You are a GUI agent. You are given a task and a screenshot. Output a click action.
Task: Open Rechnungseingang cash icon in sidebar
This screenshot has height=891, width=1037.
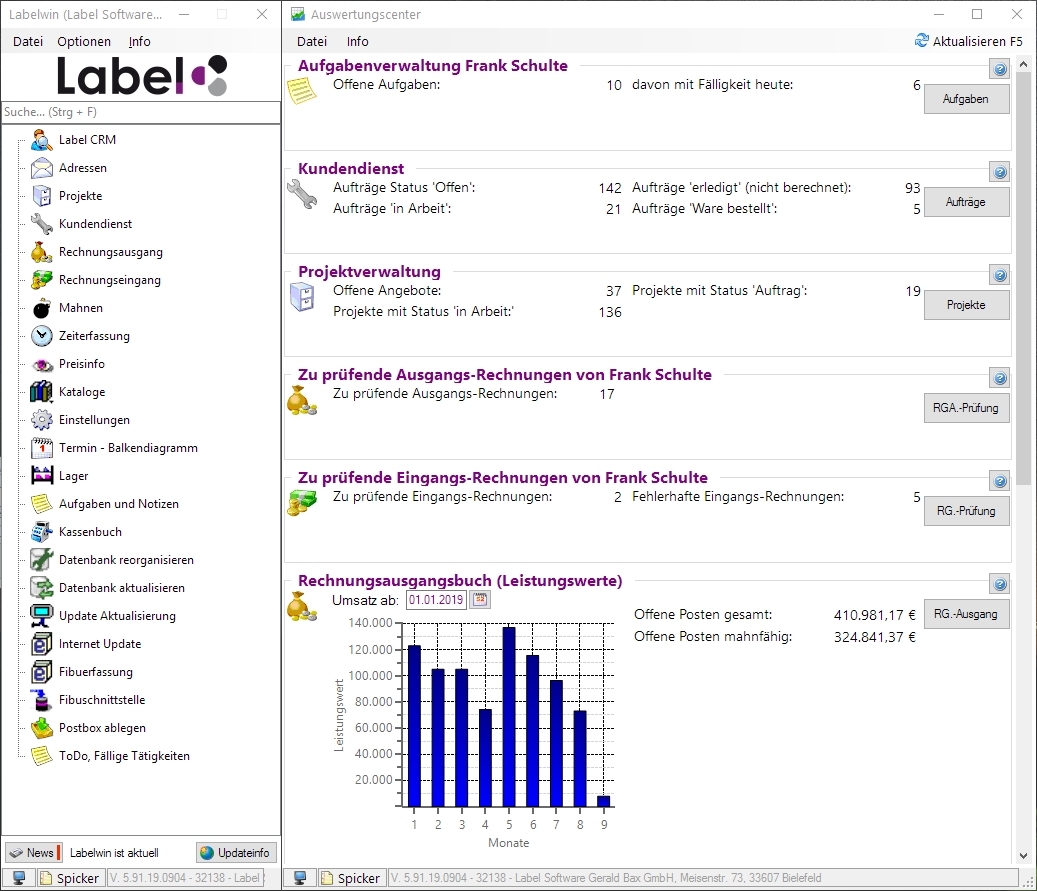42,280
